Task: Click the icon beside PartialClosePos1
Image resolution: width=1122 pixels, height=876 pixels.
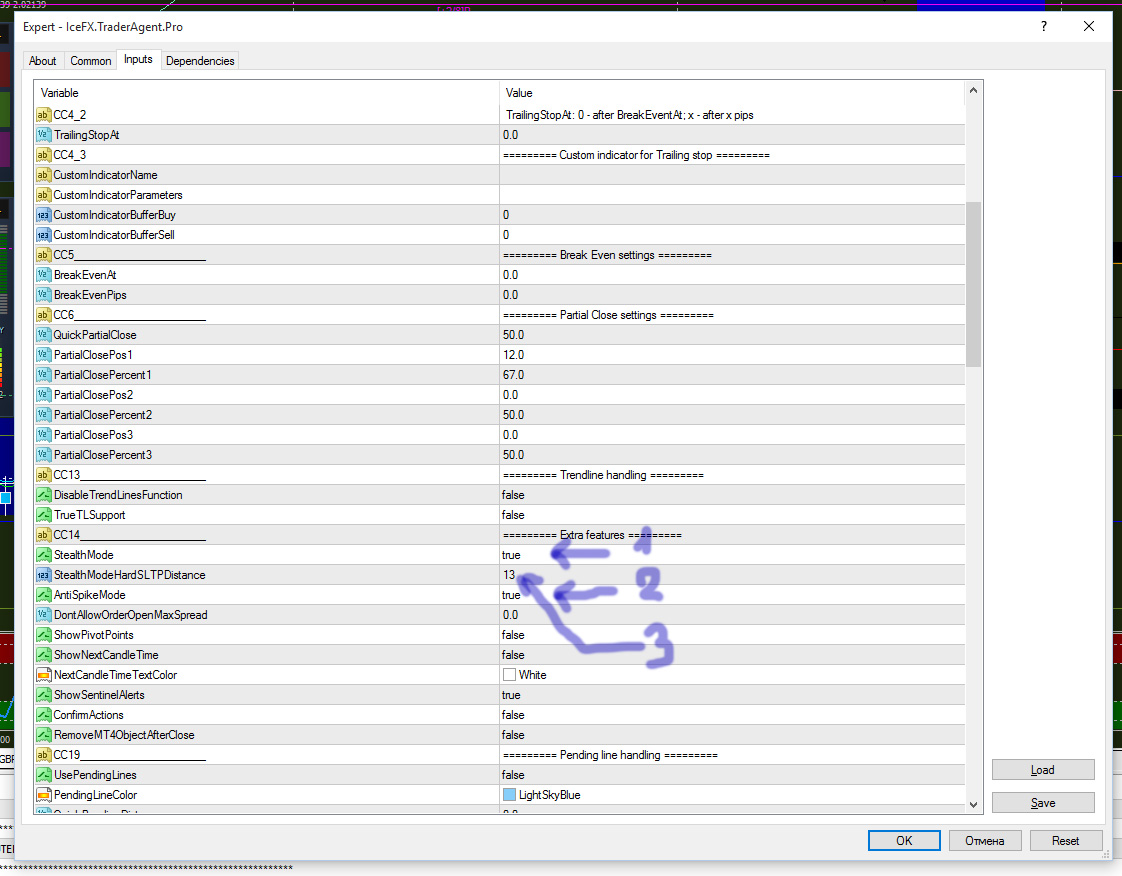Action: (44, 355)
